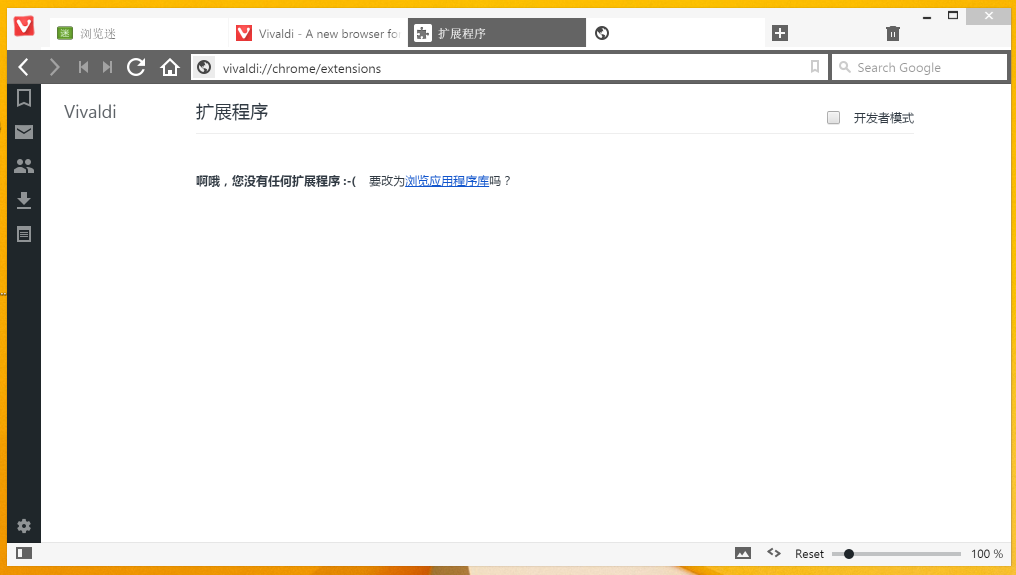Click the 扩展程序 page heading
The height and width of the screenshot is (575, 1016).
pos(232,111)
